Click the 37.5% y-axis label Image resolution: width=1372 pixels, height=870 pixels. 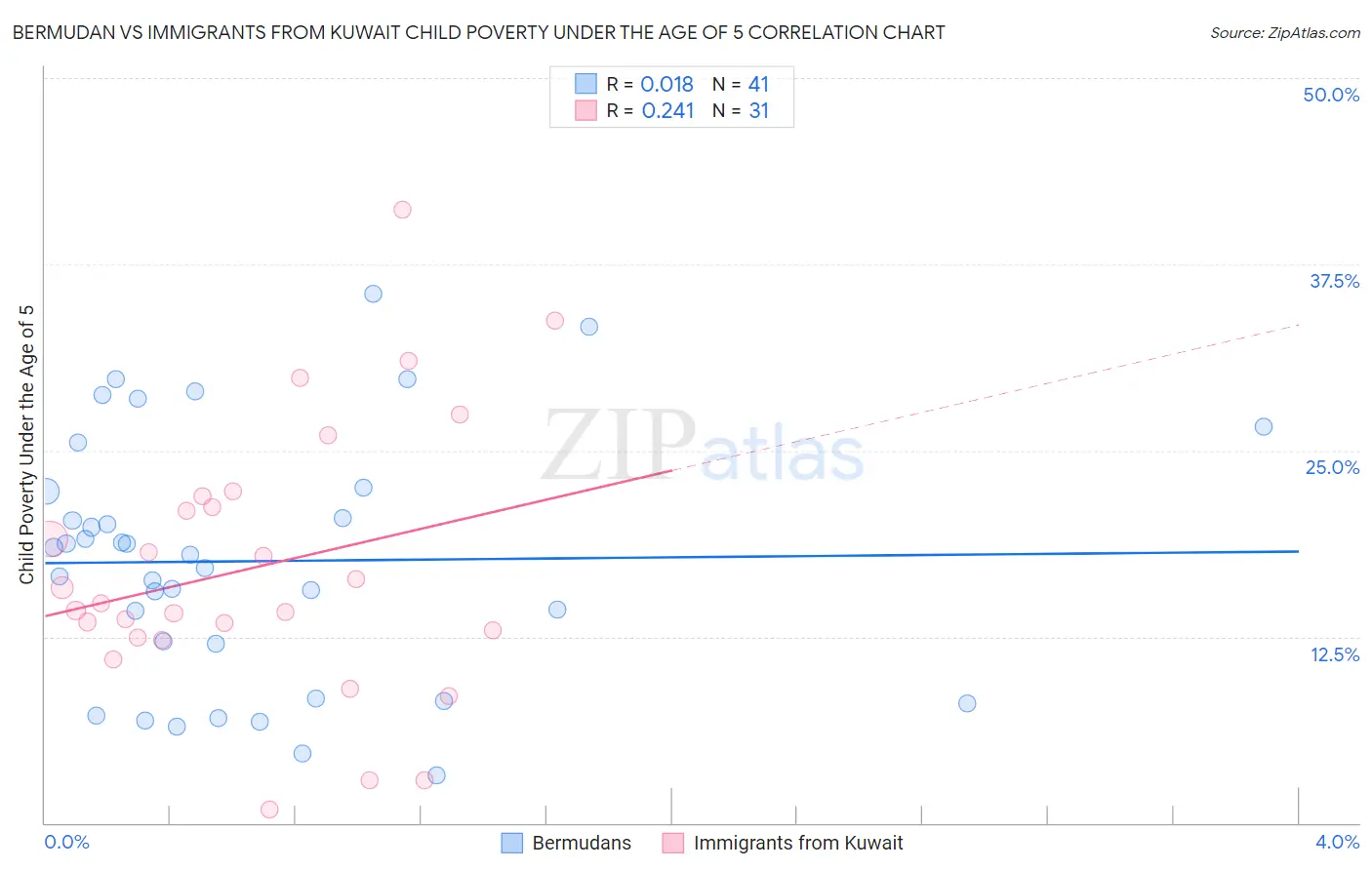click(1334, 281)
